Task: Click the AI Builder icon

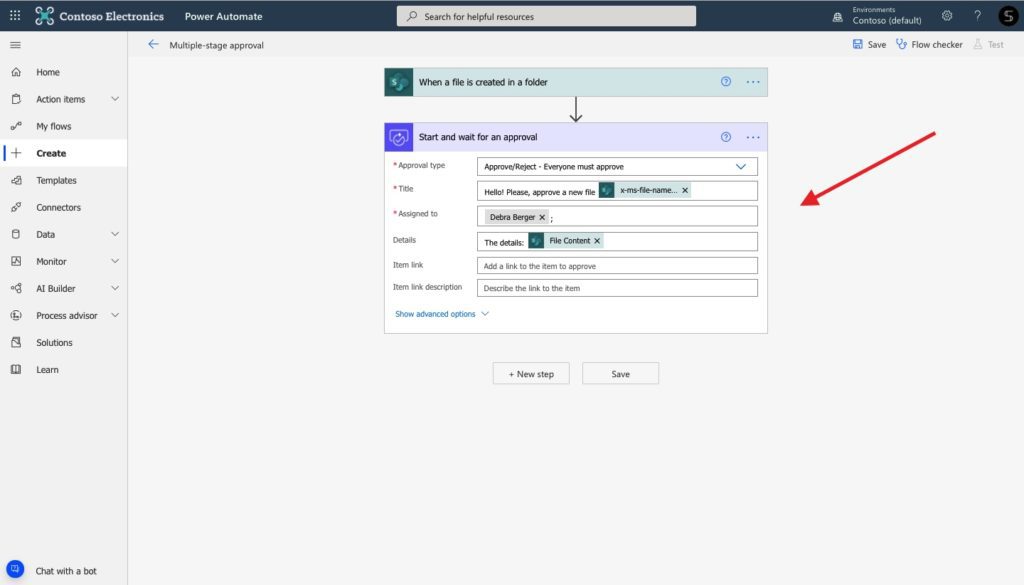Action: pyautogui.click(x=16, y=288)
